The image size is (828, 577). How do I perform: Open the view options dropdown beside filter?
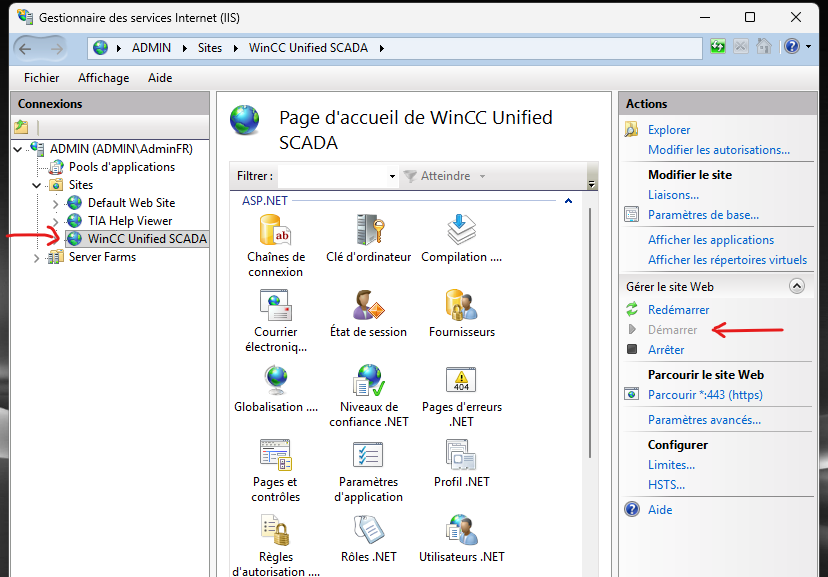(591, 183)
